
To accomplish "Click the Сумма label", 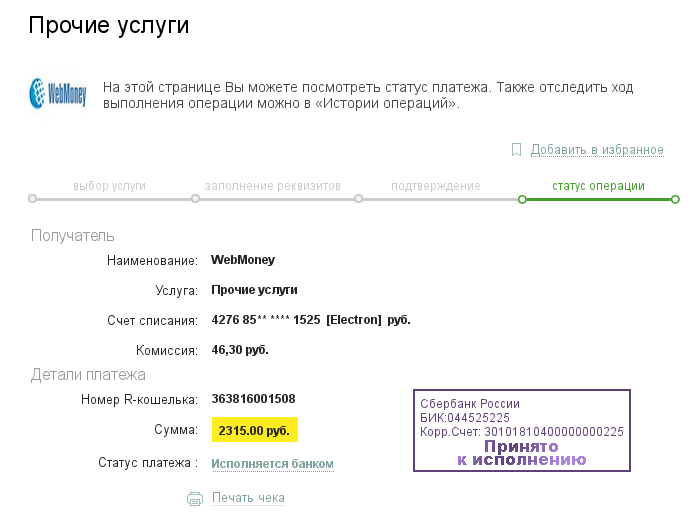I will click(176, 430).
